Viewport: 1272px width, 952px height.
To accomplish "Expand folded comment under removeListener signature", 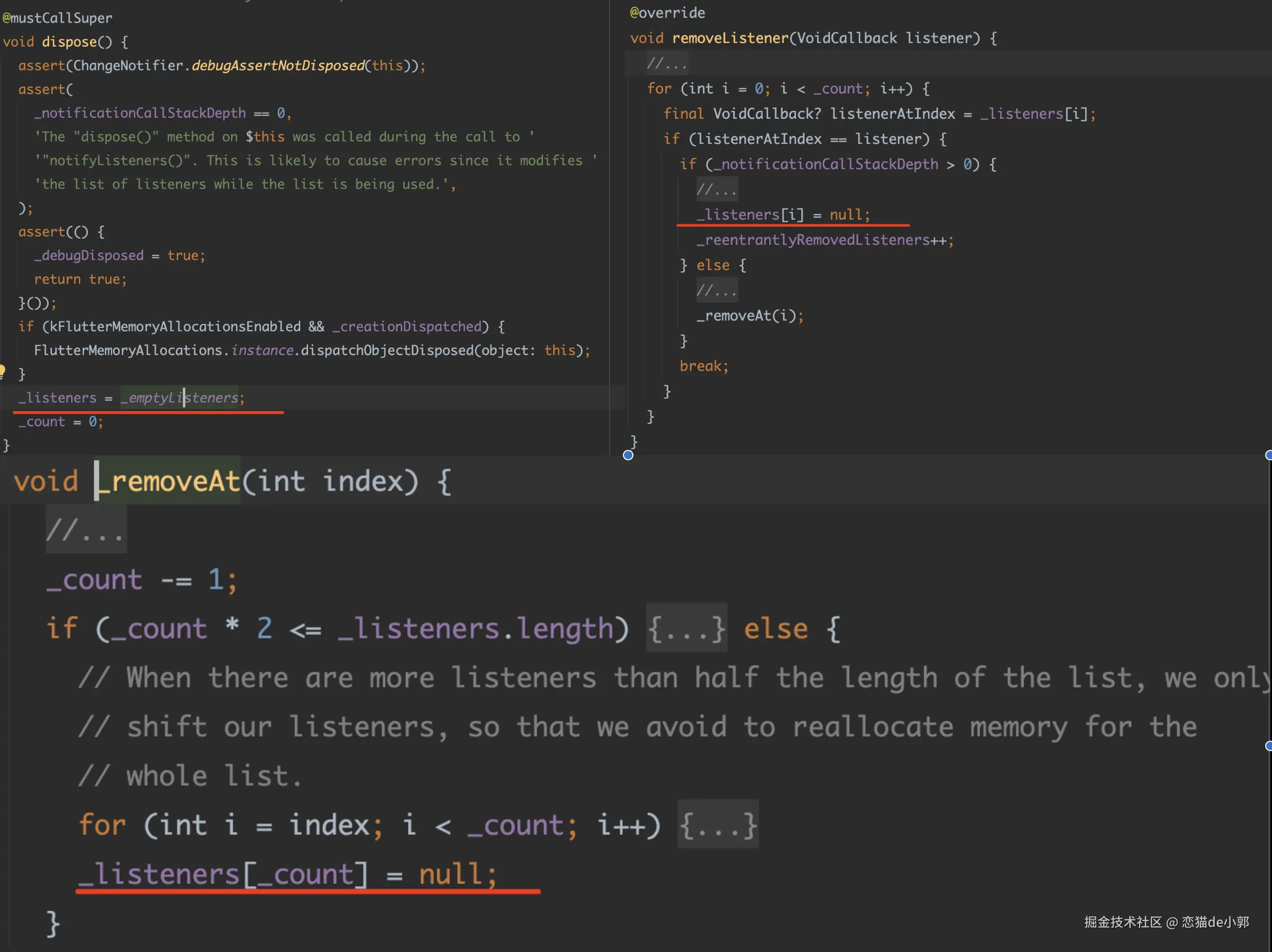I will [x=667, y=63].
